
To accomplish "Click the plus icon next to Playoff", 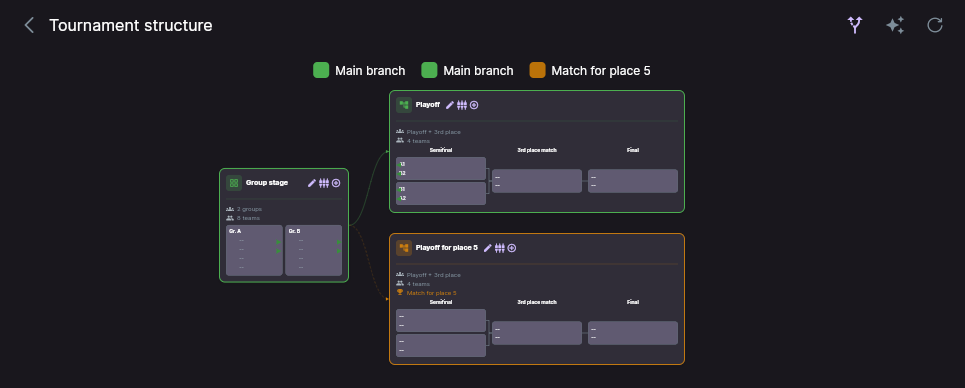I will (x=474, y=105).
